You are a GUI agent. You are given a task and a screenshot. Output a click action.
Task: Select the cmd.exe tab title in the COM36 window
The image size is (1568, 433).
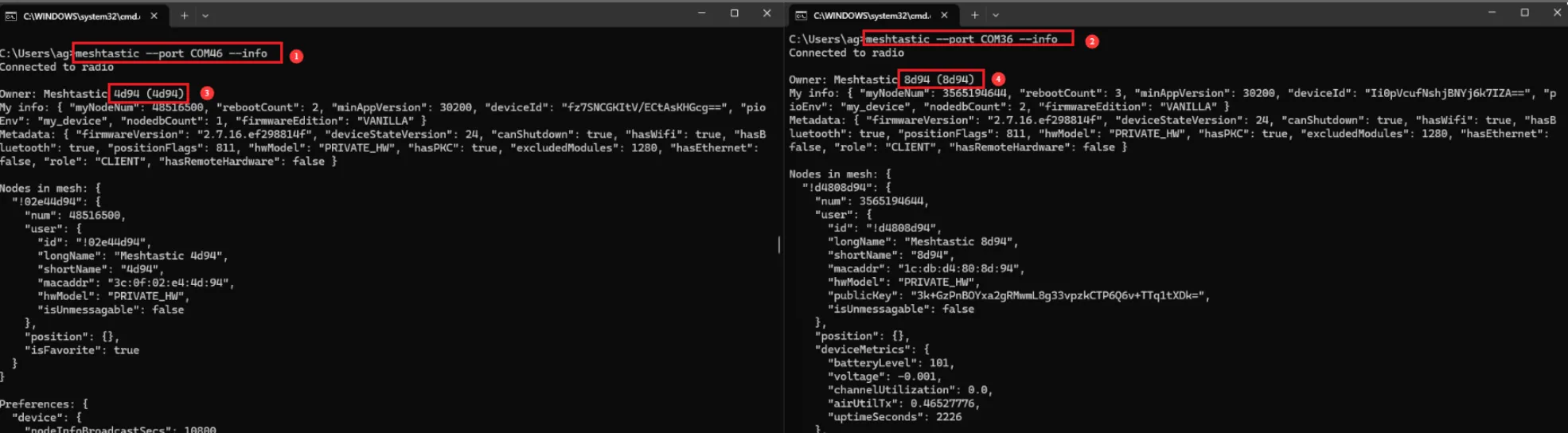click(x=872, y=15)
